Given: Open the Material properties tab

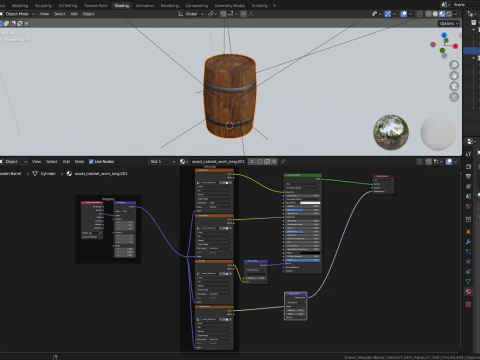Looking at the screenshot, I should click(468, 291).
